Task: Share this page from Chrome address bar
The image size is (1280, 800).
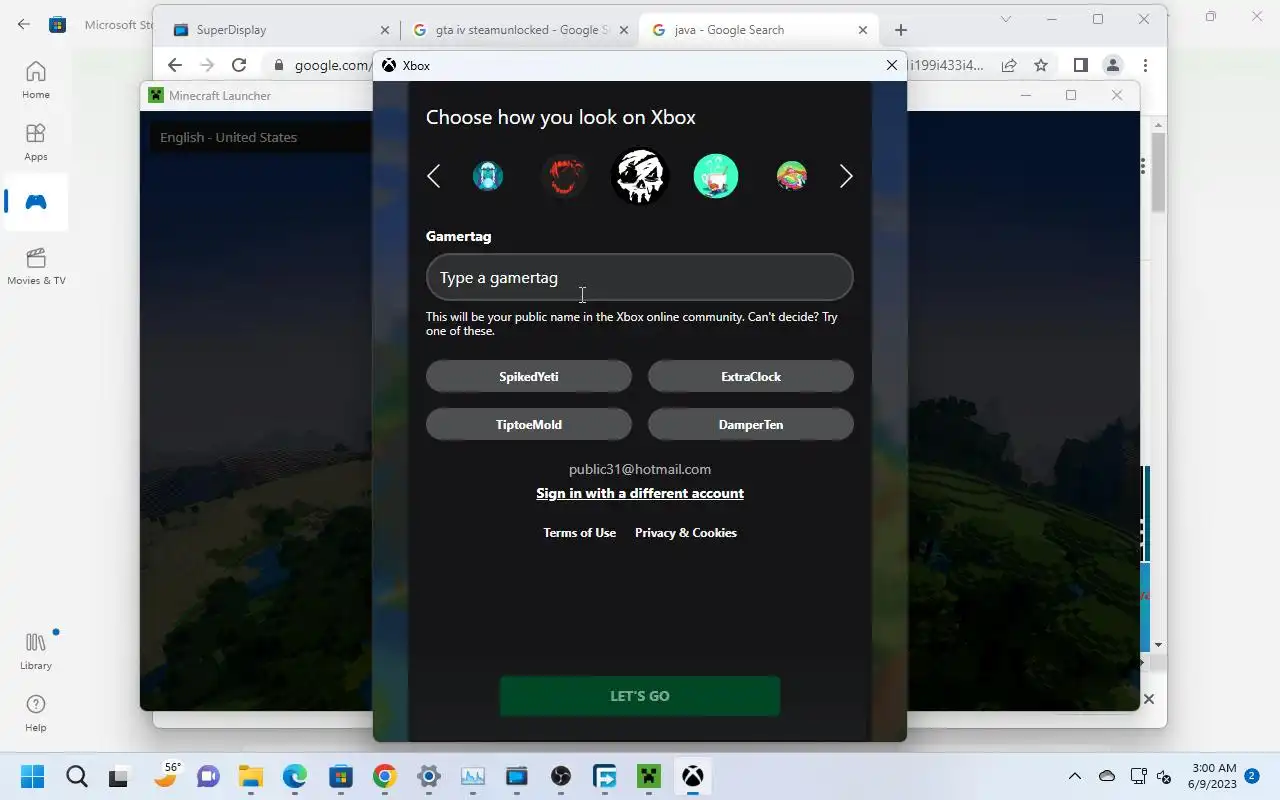Action: 1009,65
